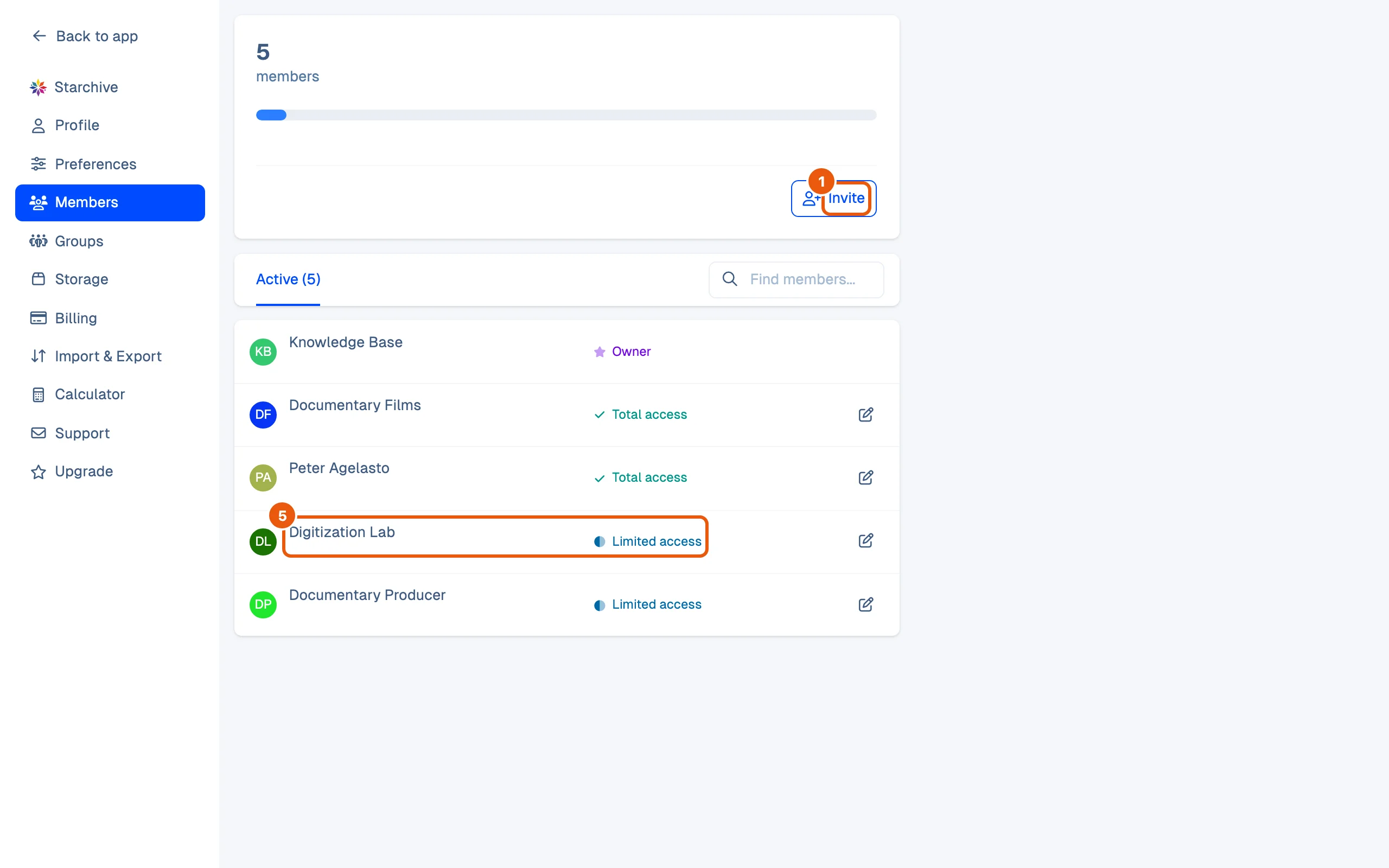
Task: Click the Storage box icon
Action: (x=38, y=279)
